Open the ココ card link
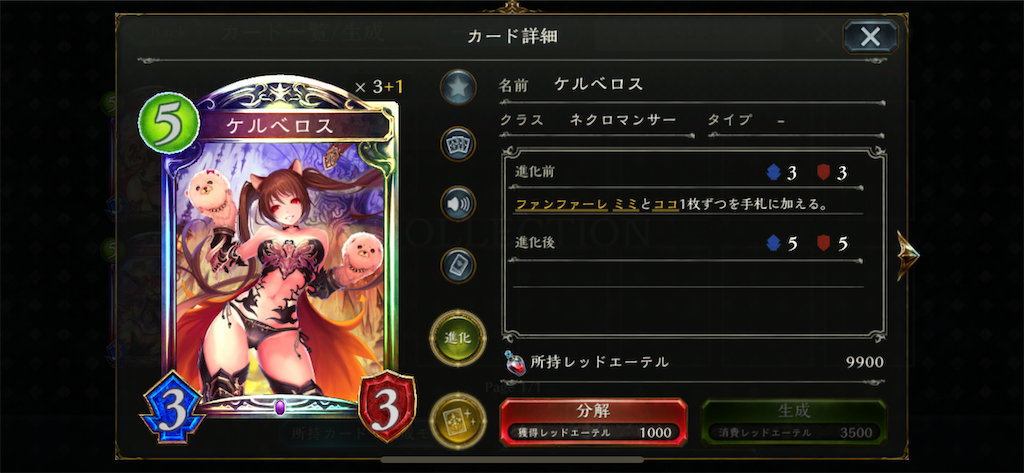Screen dimensions: 1024x473 [665, 204]
